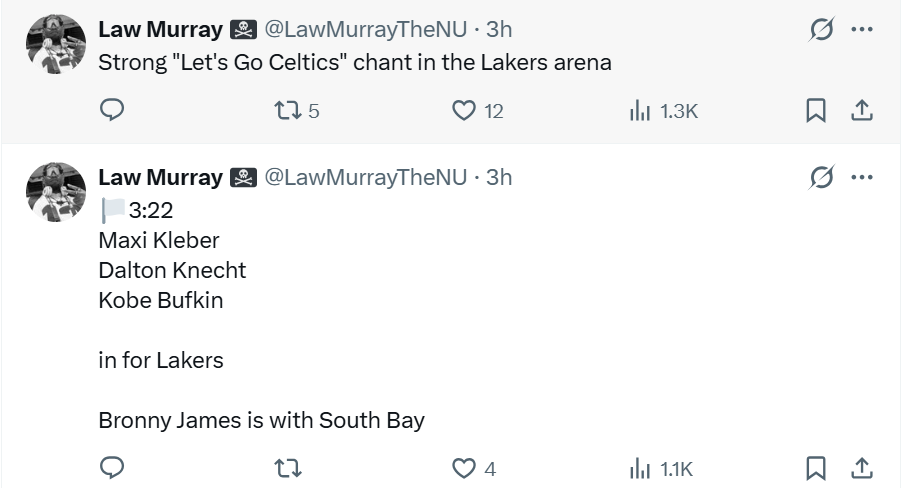Viewport: 908px width, 488px height.
Task: Open more options for first tweet
Action: click(x=861, y=30)
